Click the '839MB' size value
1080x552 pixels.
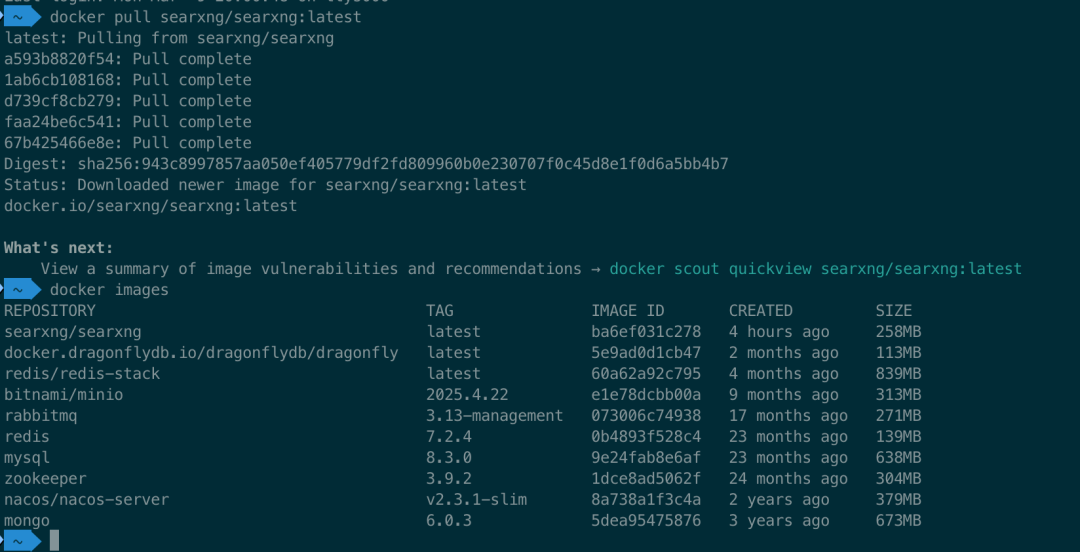click(x=898, y=374)
